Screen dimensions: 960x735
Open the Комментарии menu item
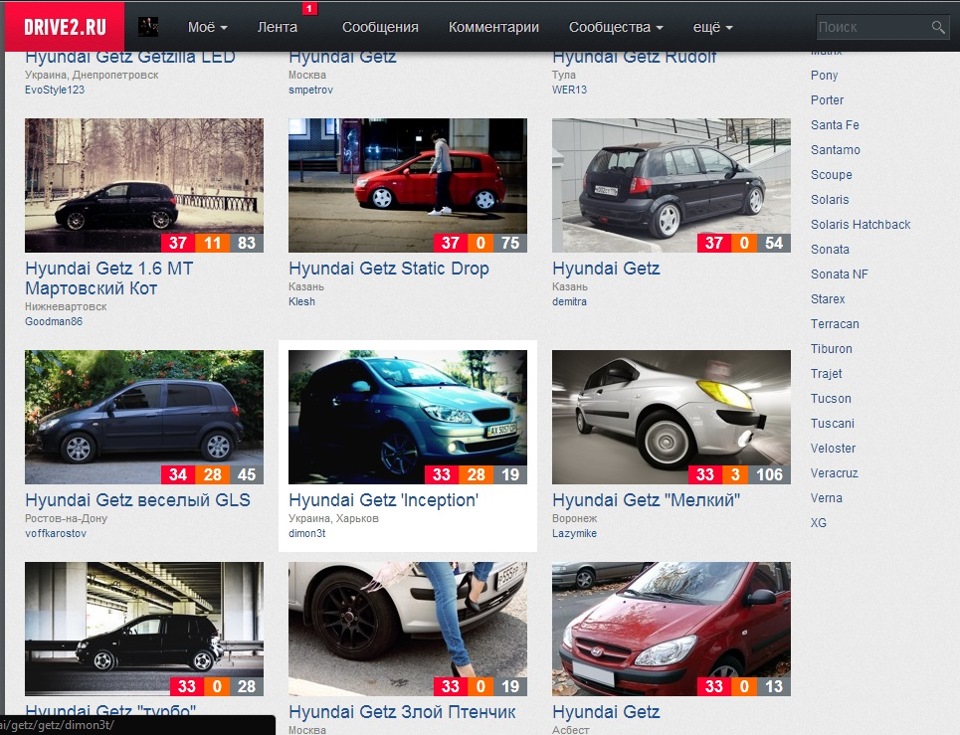[493, 27]
